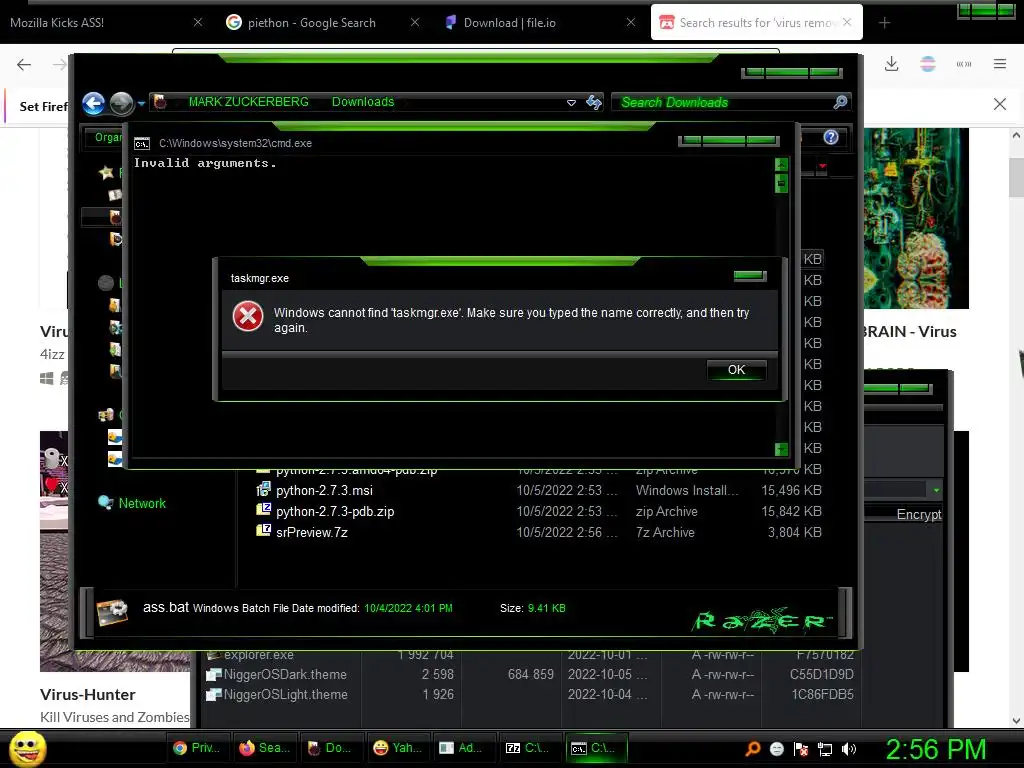The height and width of the screenshot is (768, 1024).
Task: Switch to the Download | file.io tab
Action: (x=509, y=23)
